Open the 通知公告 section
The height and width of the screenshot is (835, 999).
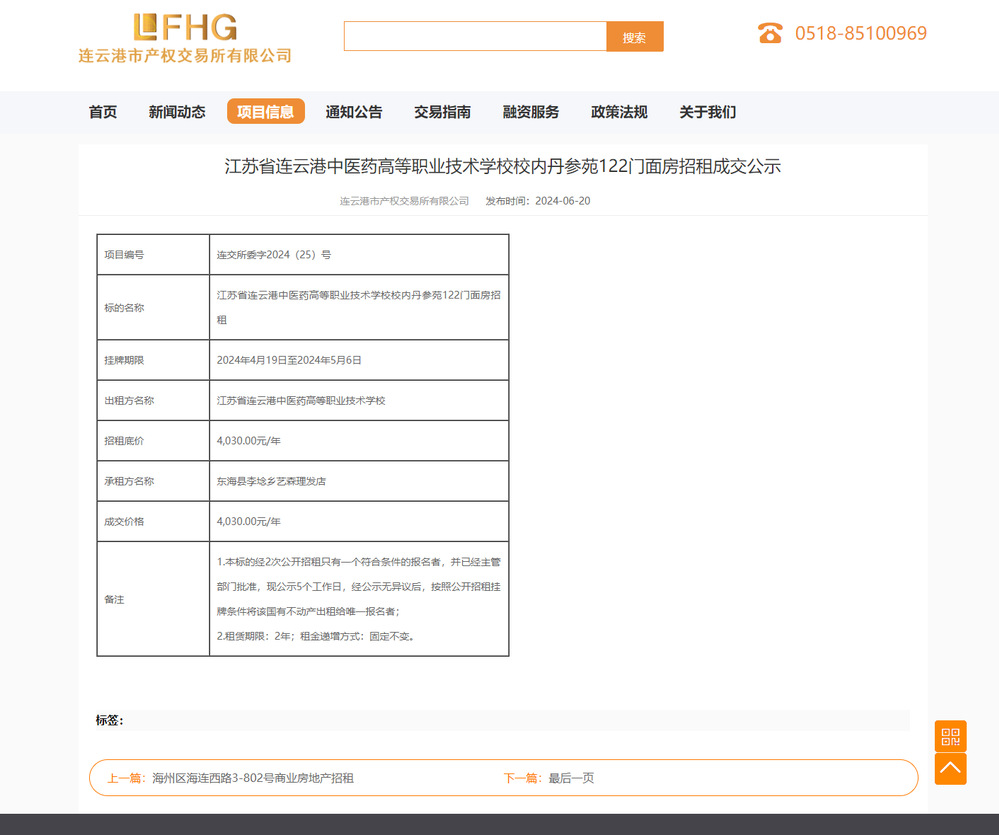point(354,112)
